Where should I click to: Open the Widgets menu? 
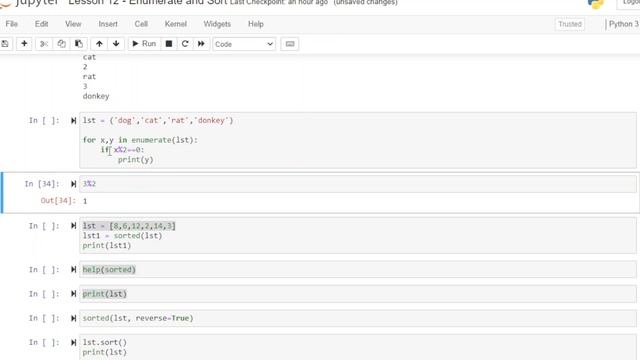click(x=217, y=24)
